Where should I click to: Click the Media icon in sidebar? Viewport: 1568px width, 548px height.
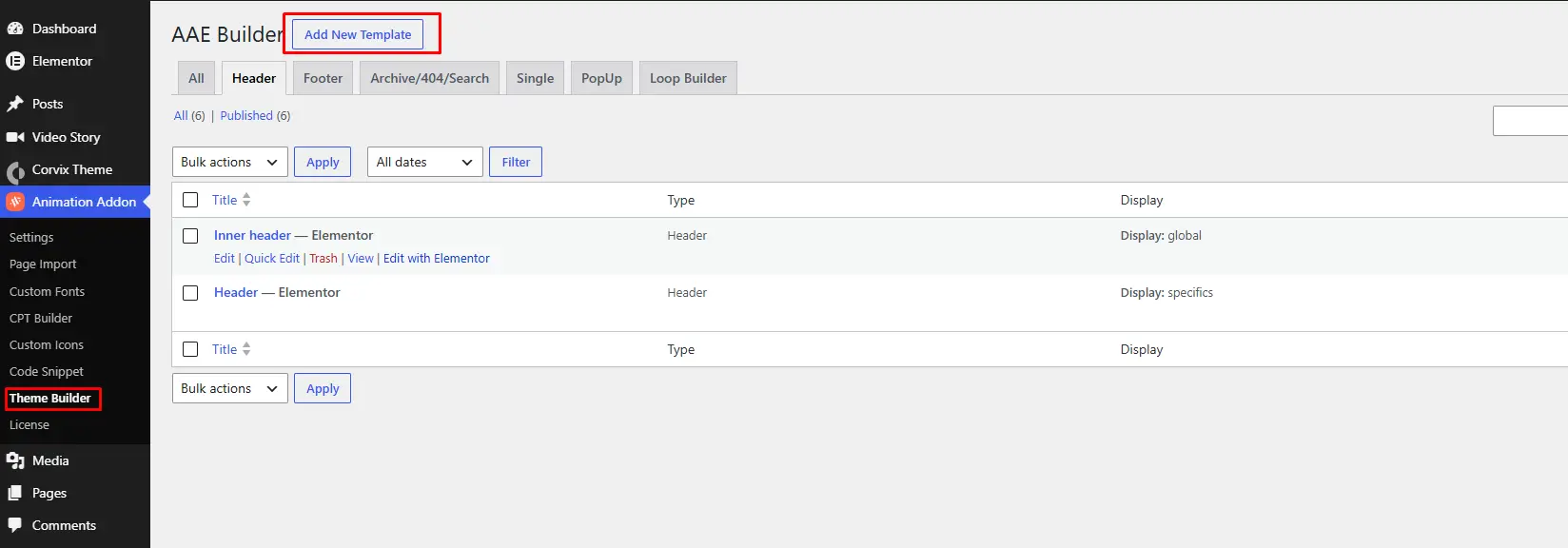pos(15,460)
